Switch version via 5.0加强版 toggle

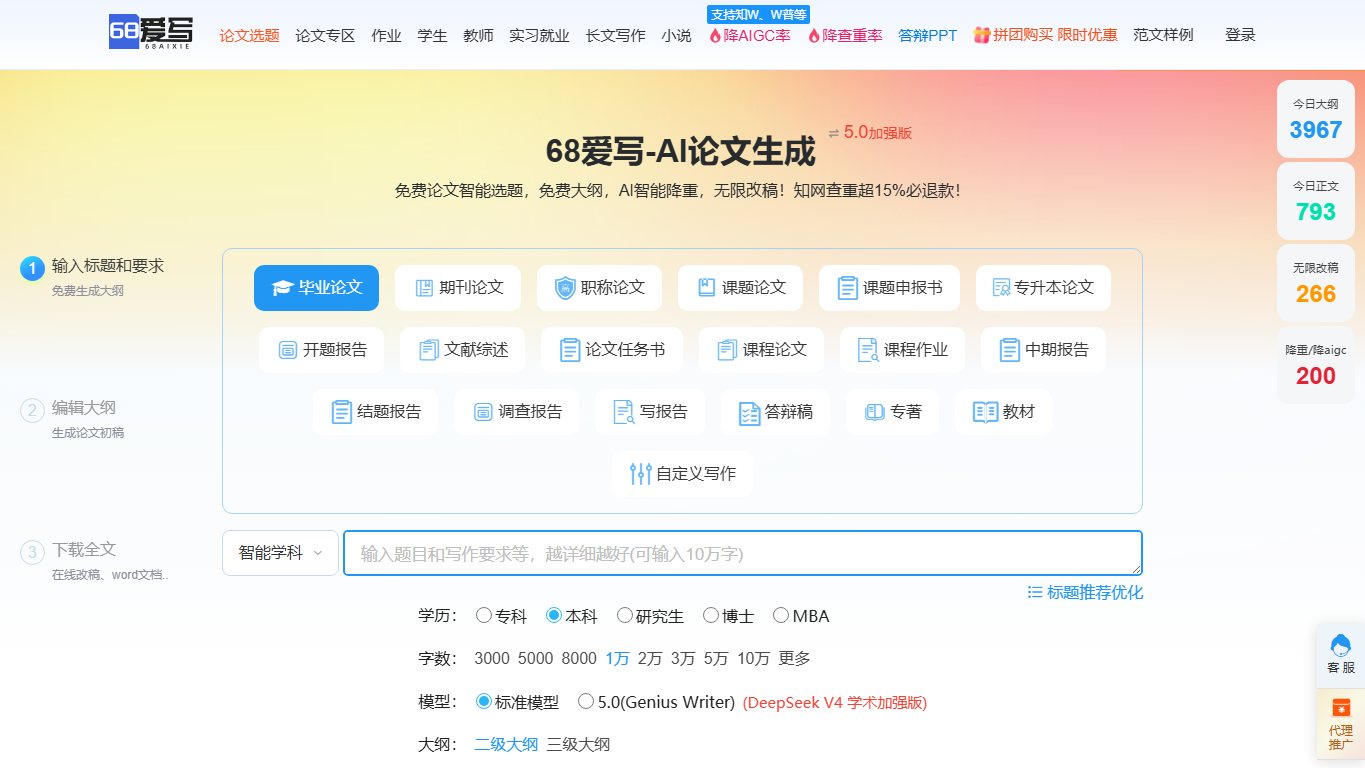pyautogui.click(x=870, y=132)
